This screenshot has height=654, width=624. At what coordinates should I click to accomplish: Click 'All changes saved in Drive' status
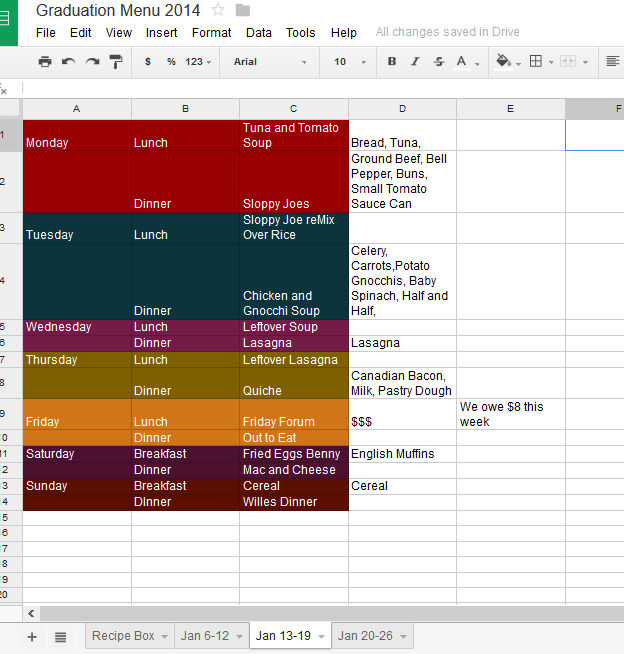point(448,32)
